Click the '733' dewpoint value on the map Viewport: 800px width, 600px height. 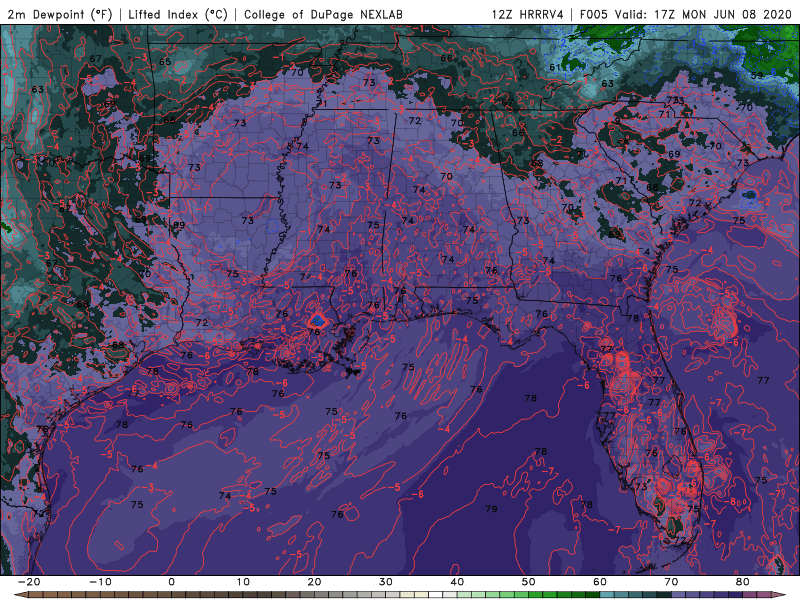(676, 100)
